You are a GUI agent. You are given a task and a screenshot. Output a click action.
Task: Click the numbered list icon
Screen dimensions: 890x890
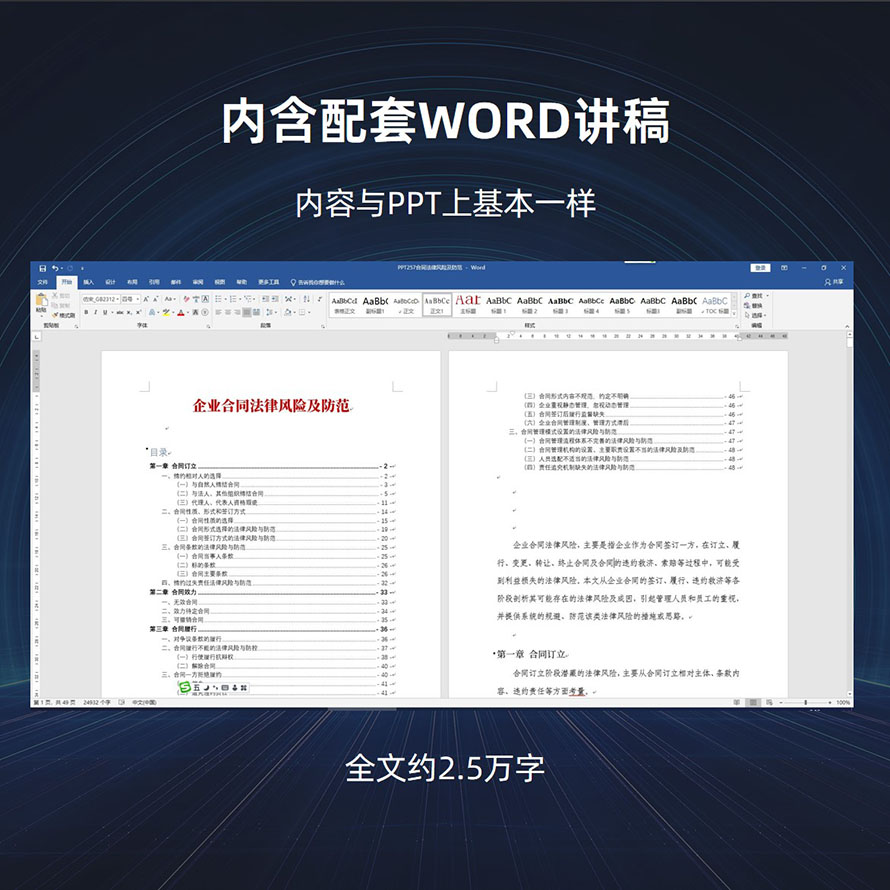233,299
